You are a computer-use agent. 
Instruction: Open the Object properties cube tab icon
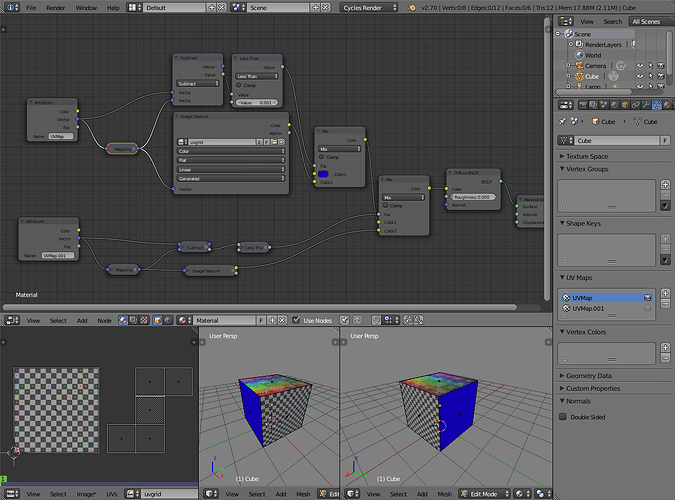[625, 105]
